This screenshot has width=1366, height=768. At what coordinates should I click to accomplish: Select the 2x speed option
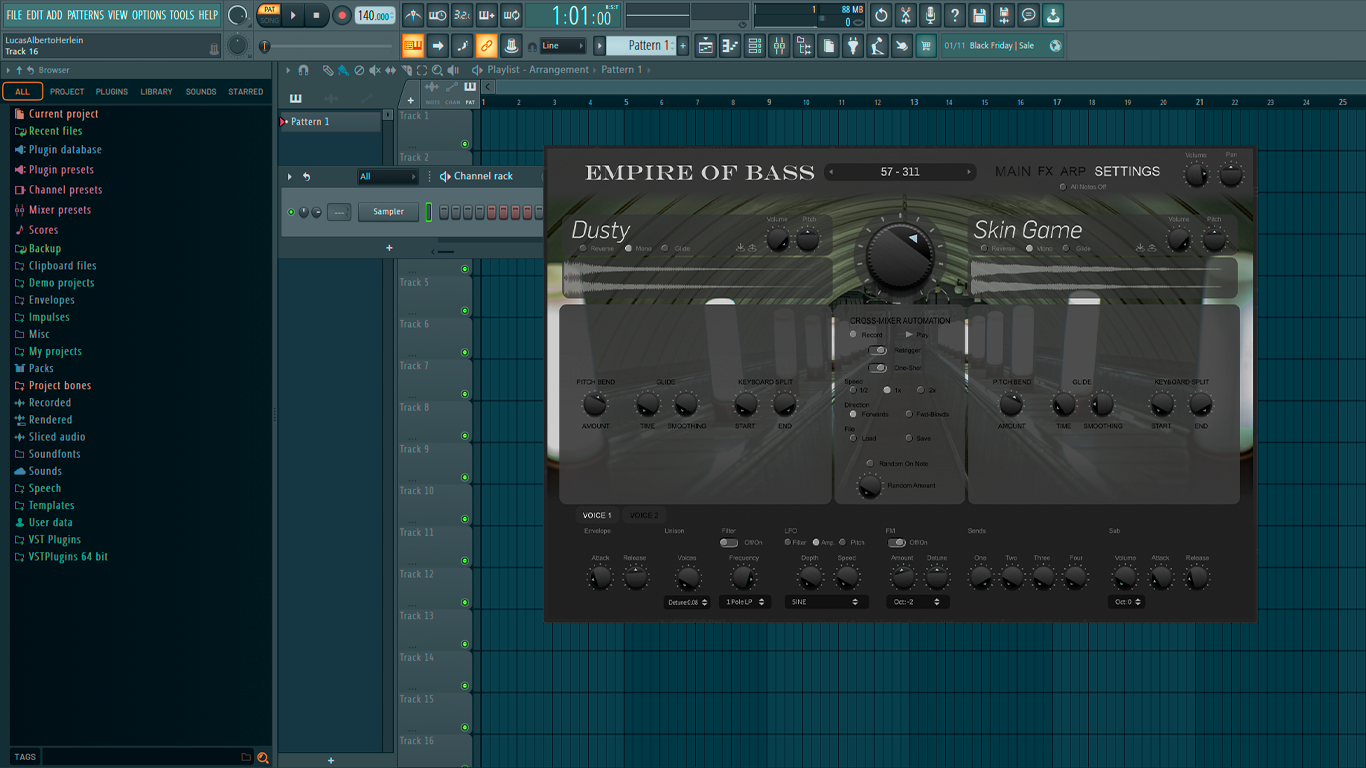click(920, 390)
